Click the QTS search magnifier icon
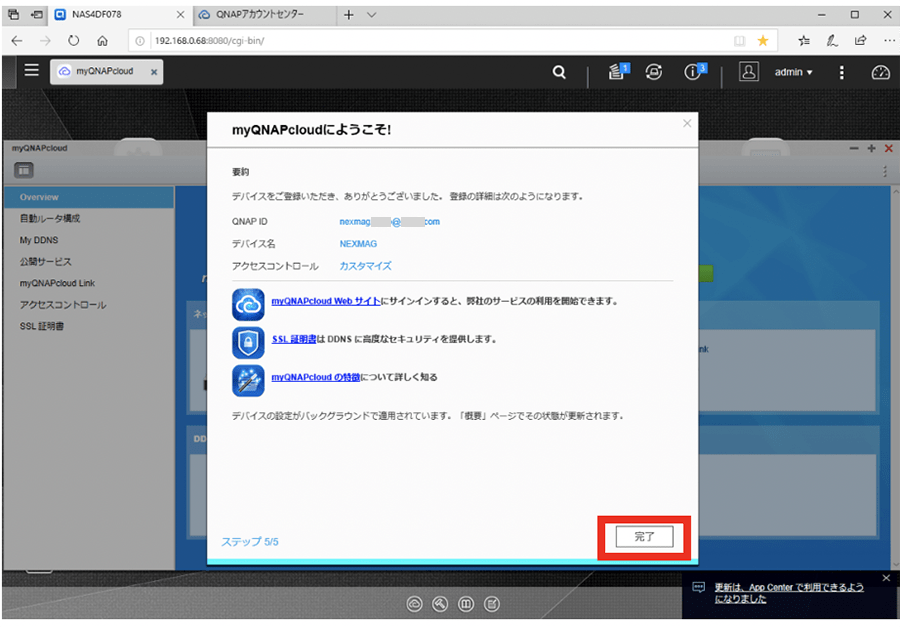 point(559,72)
